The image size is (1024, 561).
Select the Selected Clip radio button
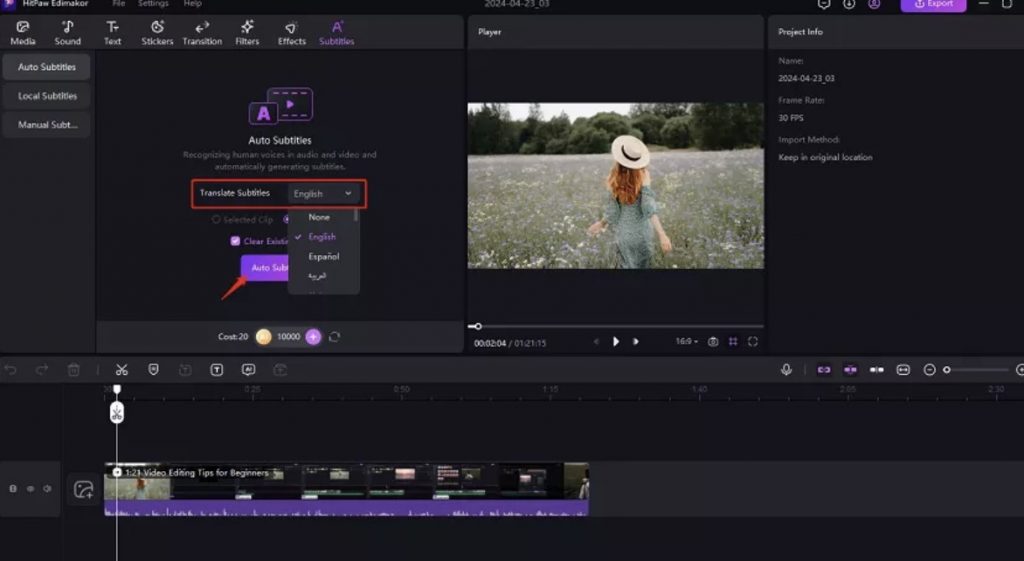(x=216, y=220)
